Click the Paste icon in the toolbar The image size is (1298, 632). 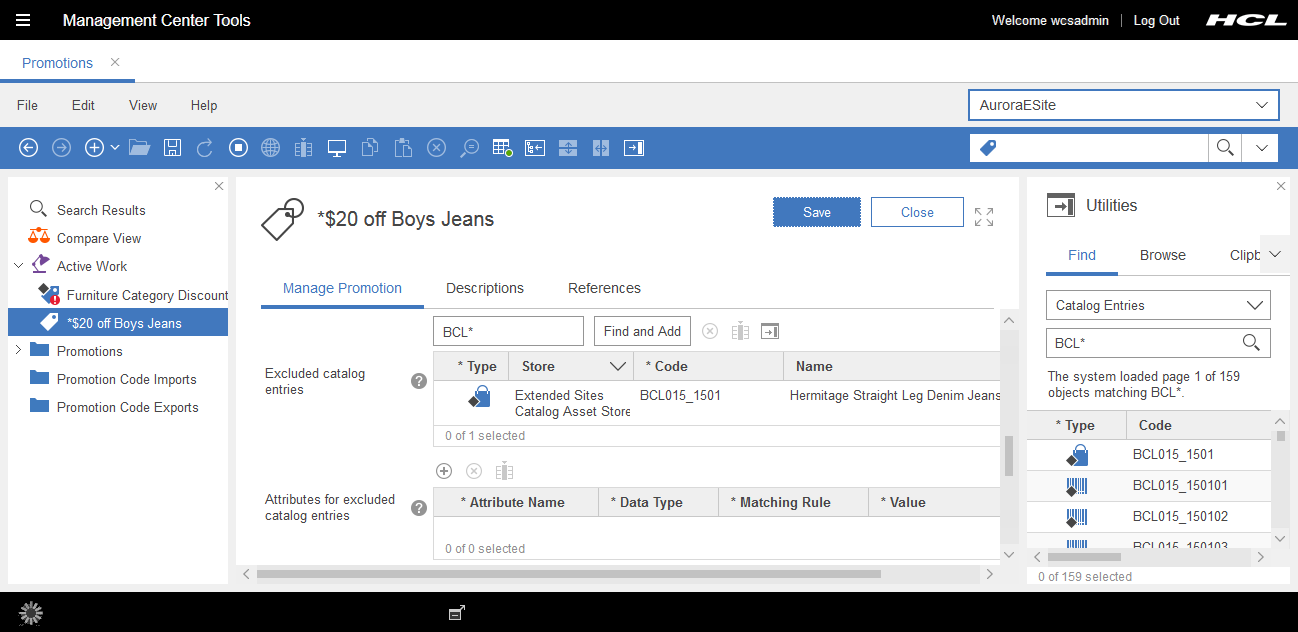pyautogui.click(x=403, y=147)
